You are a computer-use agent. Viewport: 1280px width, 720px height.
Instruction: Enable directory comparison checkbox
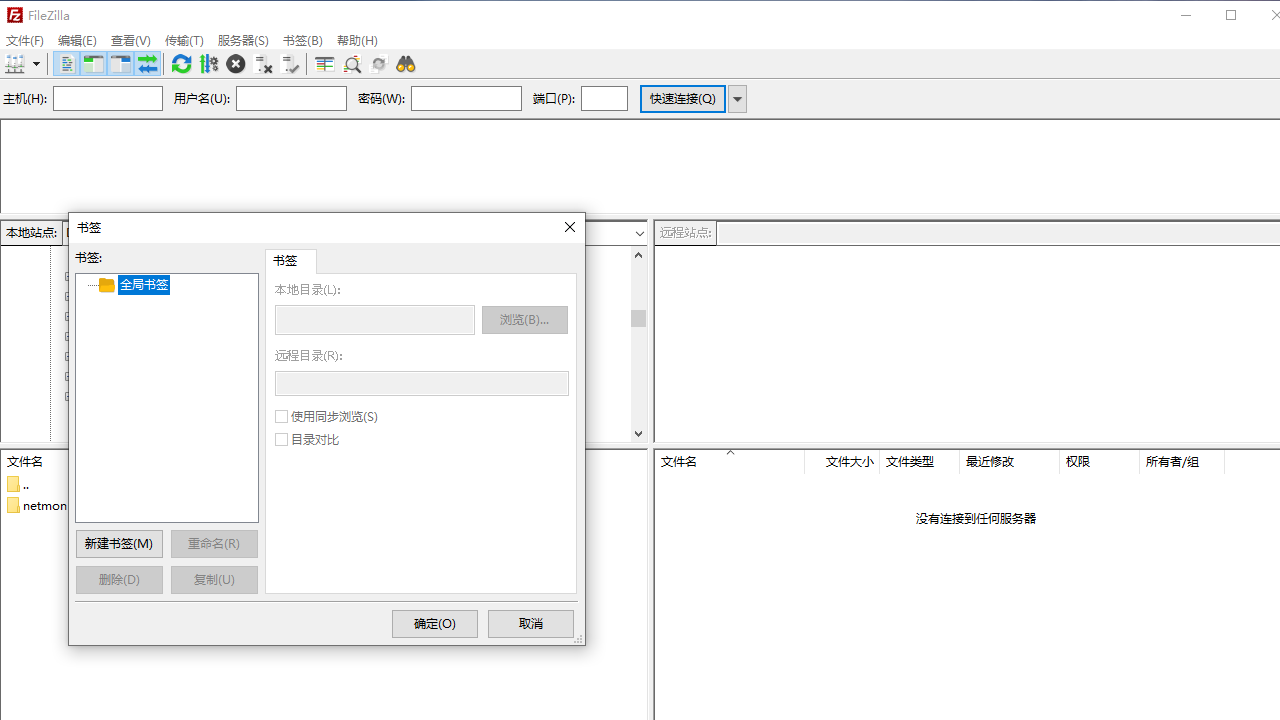281,439
